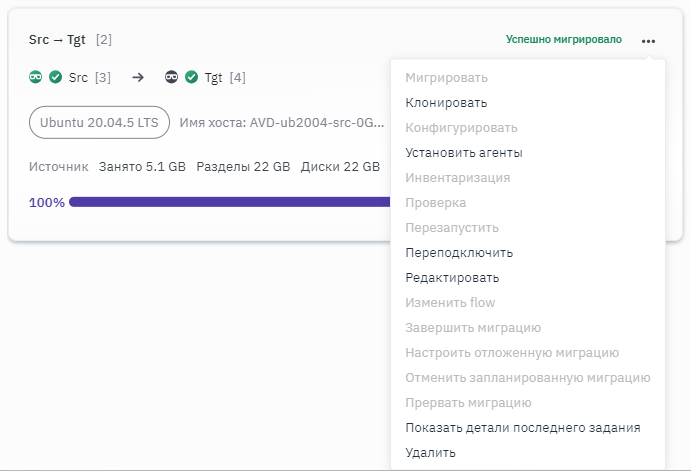691x471 pixels.
Task: Select Переподключить in the menu
Action: (459, 253)
